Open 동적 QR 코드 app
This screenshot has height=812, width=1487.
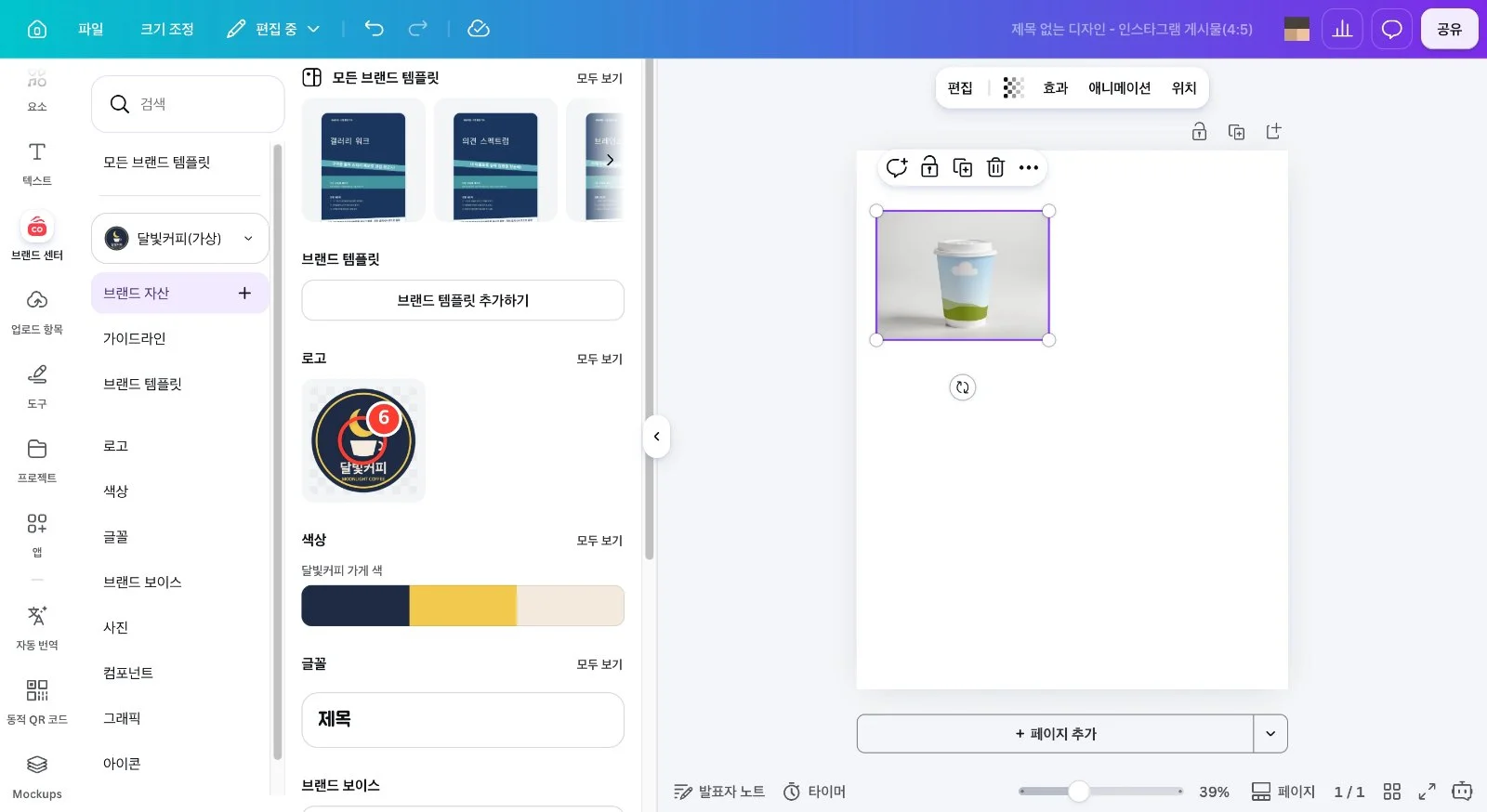click(x=37, y=702)
